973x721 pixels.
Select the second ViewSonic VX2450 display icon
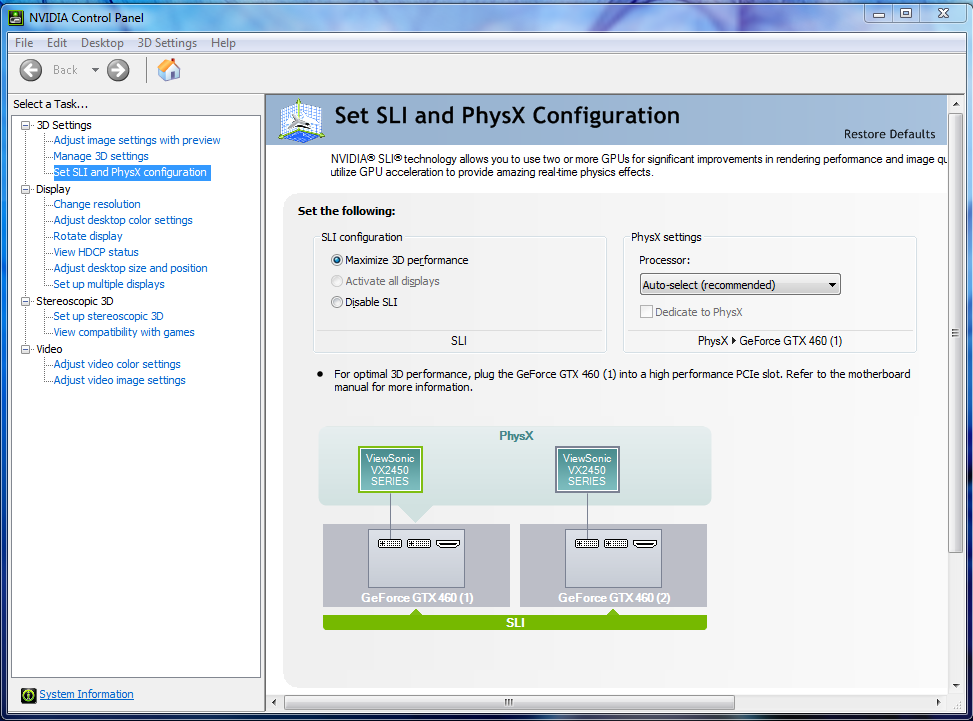[x=587, y=470]
